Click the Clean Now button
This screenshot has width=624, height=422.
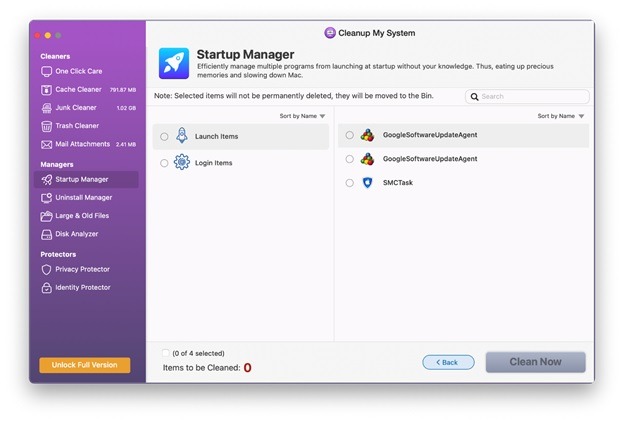536,362
